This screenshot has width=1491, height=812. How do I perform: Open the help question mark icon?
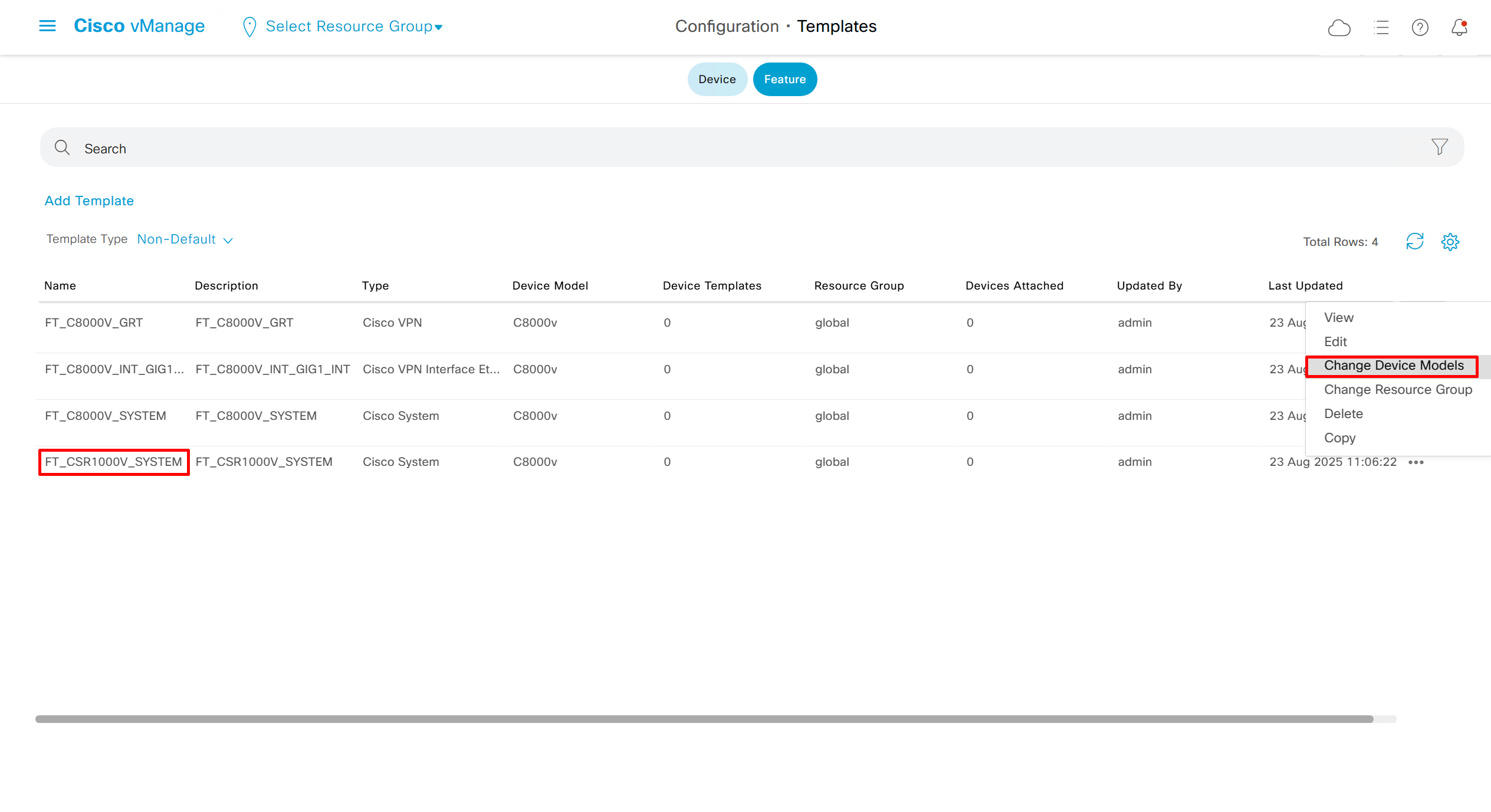1420,27
